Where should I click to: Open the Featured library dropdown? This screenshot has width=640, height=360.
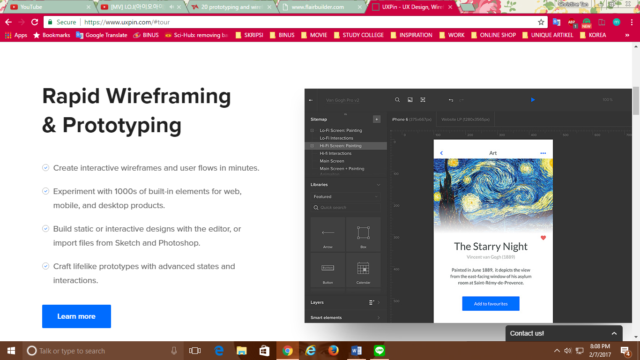coord(345,197)
